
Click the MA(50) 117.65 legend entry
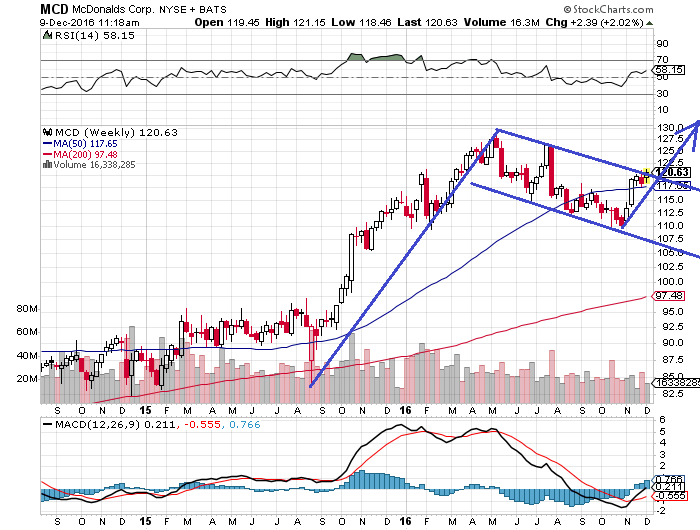pyautogui.click(x=80, y=144)
